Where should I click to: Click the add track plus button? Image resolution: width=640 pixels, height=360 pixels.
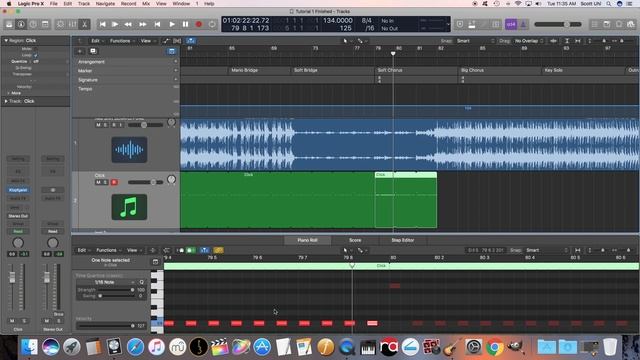(x=80, y=51)
